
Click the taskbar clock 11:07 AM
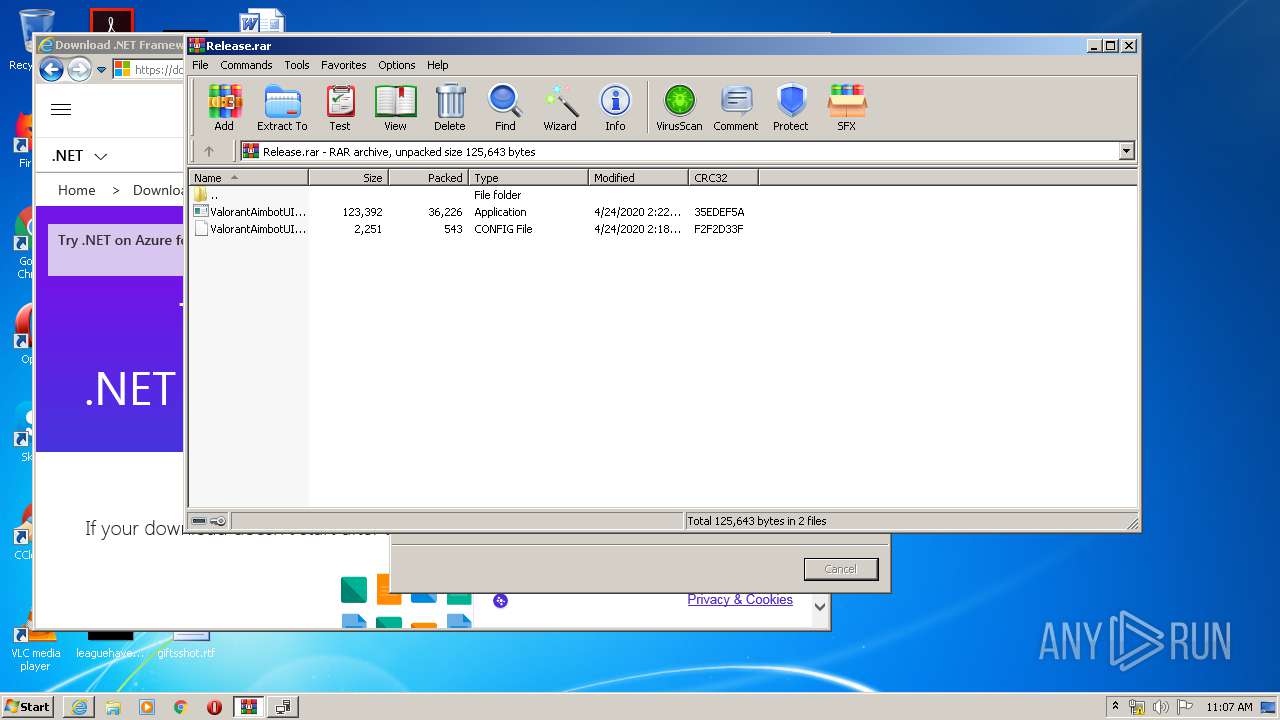pyautogui.click(x=1229, y=707)
